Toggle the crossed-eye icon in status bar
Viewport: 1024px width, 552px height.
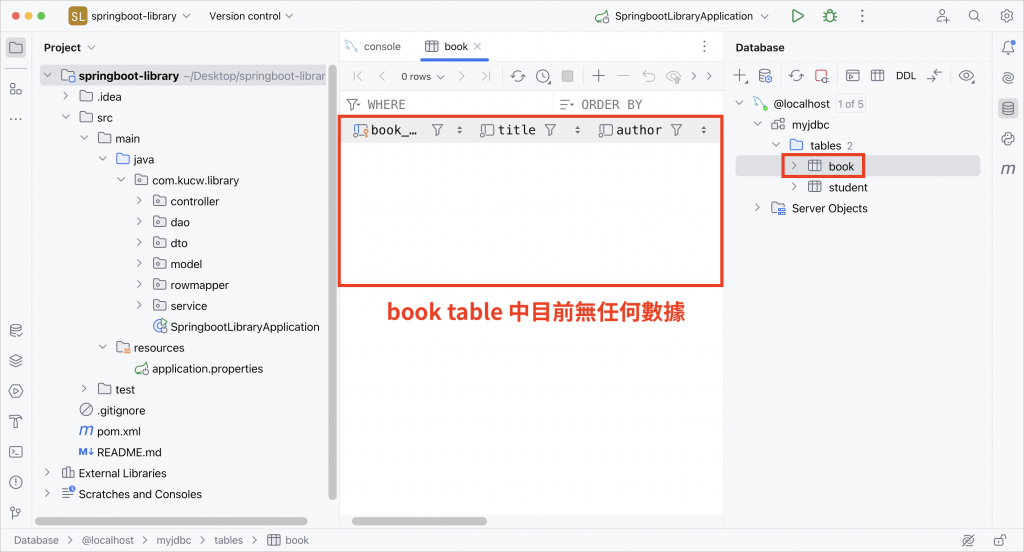[968, 540]
